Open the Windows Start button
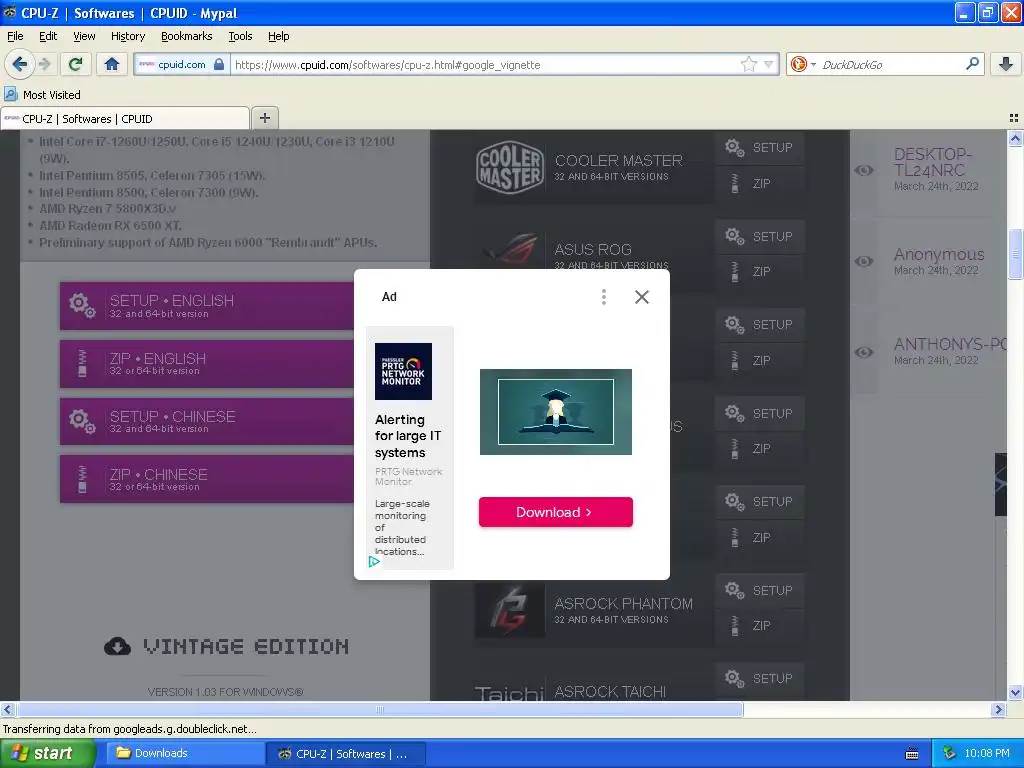 tap(46, 753)
